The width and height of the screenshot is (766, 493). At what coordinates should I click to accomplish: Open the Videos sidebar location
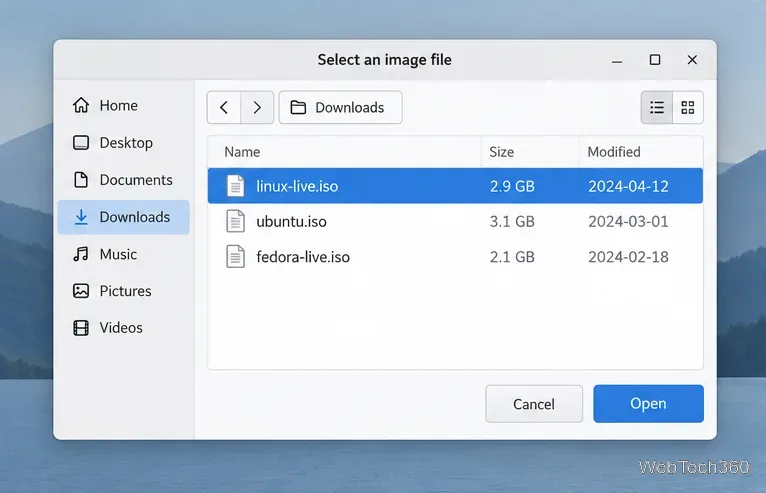point(124,327)
